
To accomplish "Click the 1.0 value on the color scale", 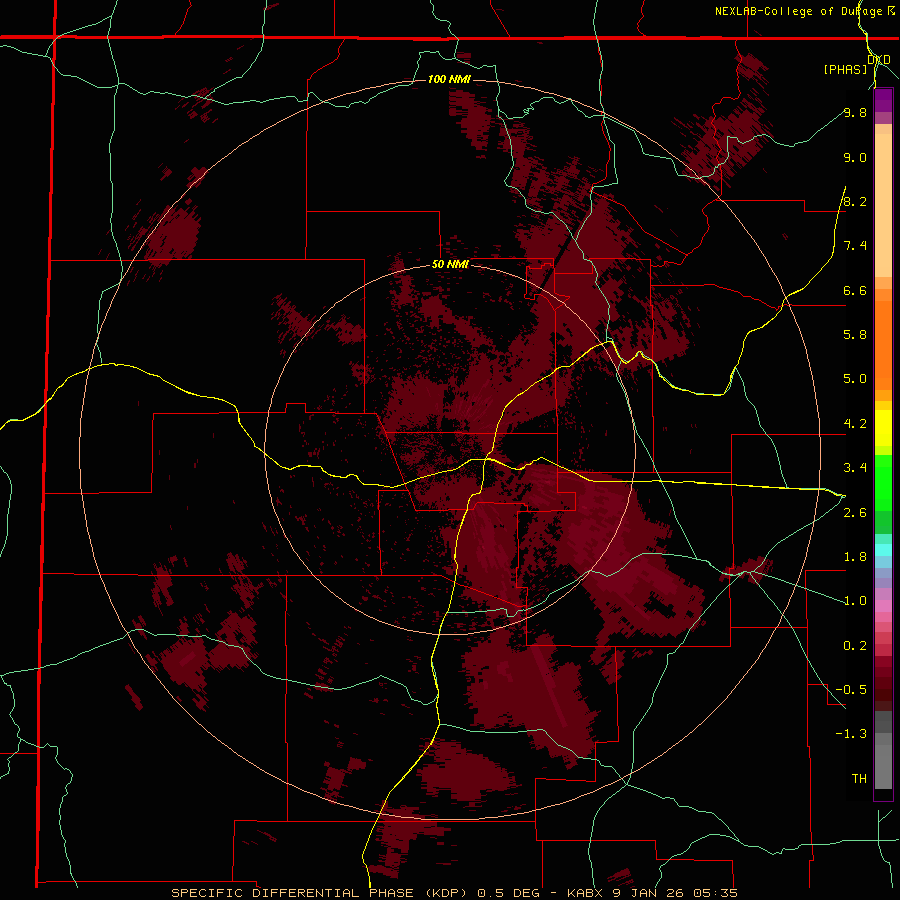I will click(x=855, y=601).
